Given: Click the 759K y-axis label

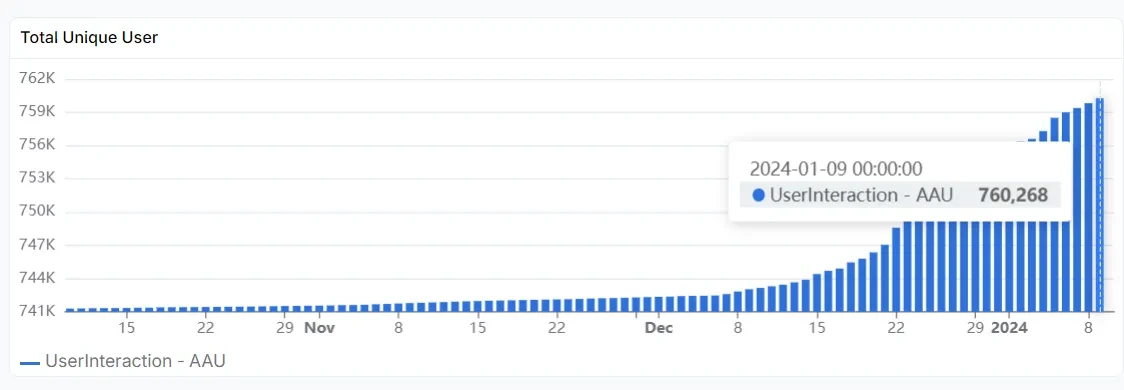Looking at the screenshot, I should 38,112.
